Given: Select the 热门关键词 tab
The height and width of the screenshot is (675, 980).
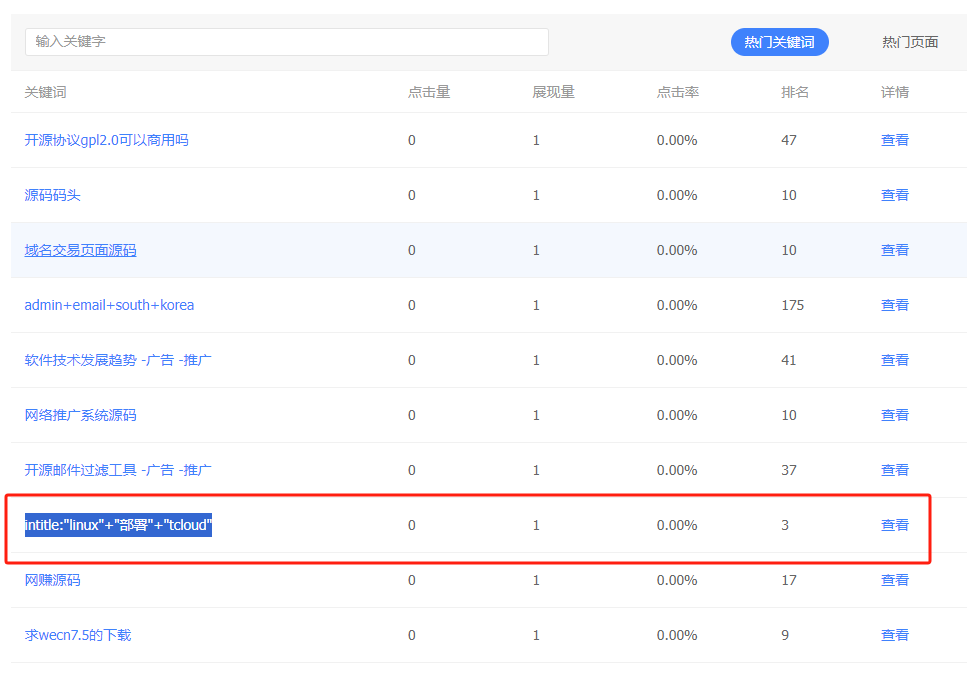Looking at the screenshot, I should 779,42.
